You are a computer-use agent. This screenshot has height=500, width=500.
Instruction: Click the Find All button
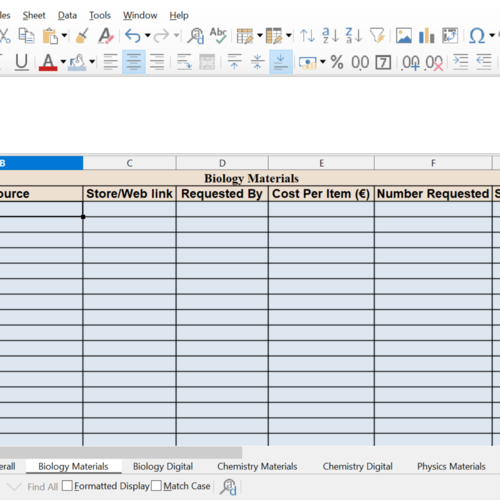tap(43, 487)
